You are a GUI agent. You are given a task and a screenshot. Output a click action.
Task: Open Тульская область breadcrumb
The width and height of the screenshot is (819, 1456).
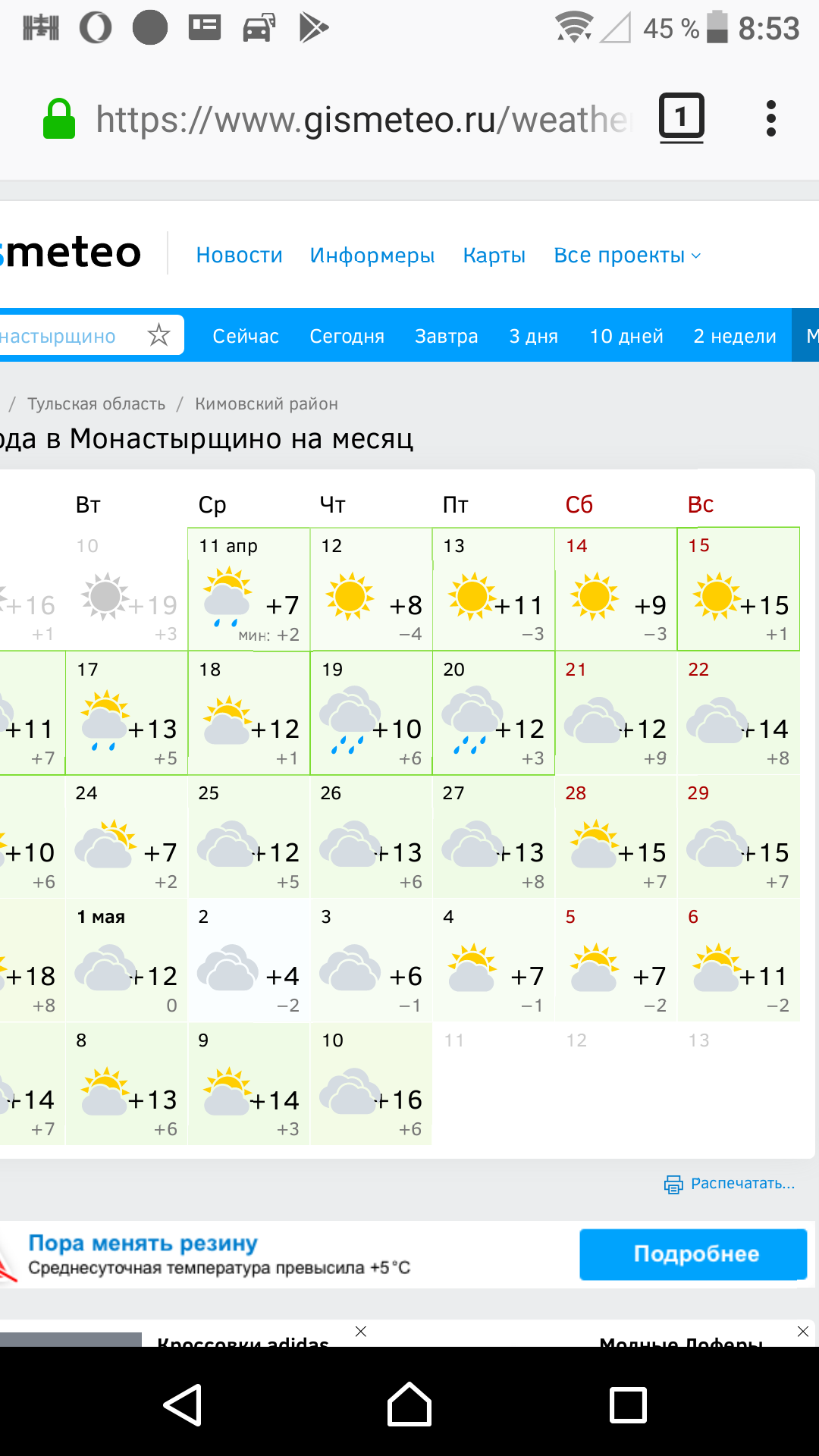coord(96,403)
